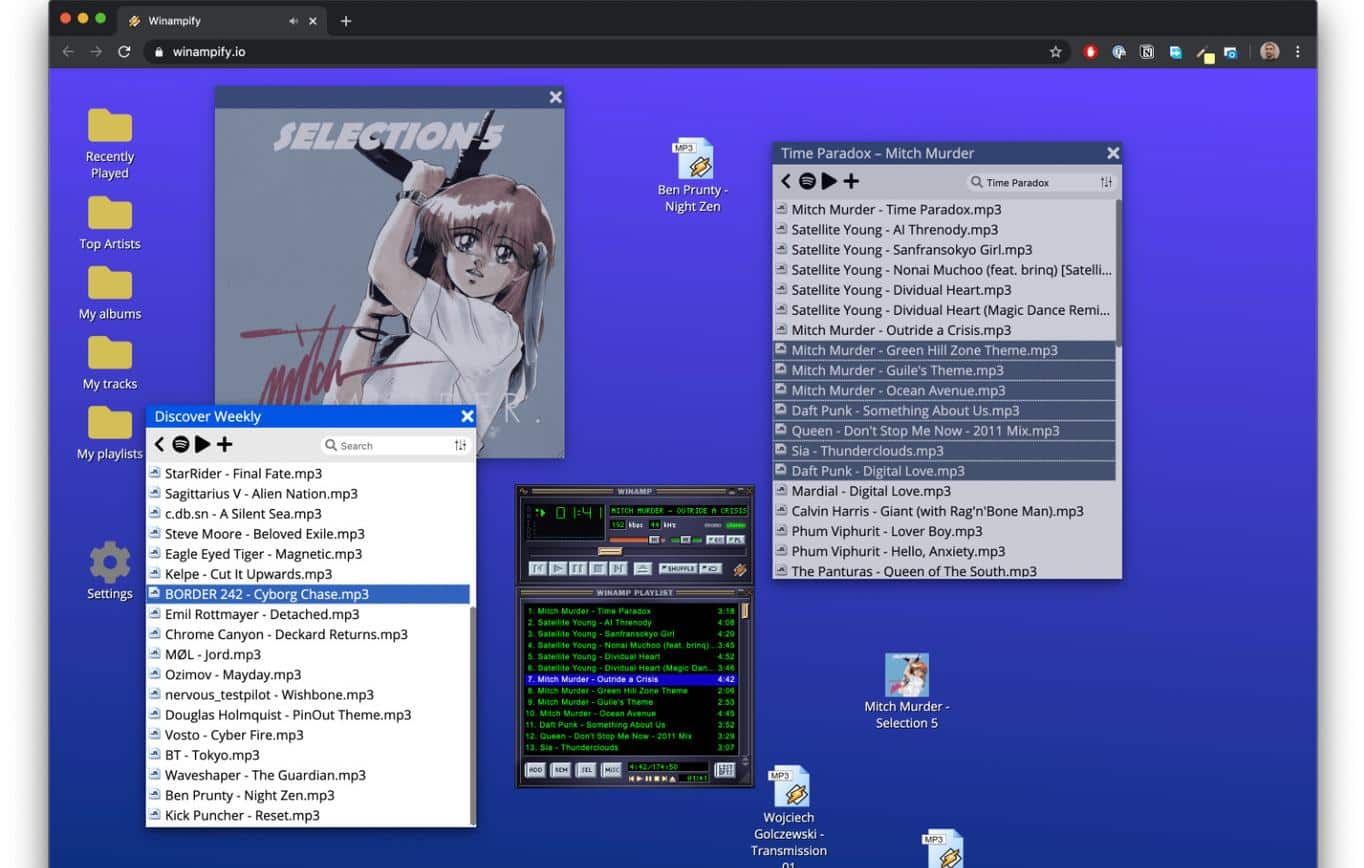Reload the winampify.io page

[124, 51]
